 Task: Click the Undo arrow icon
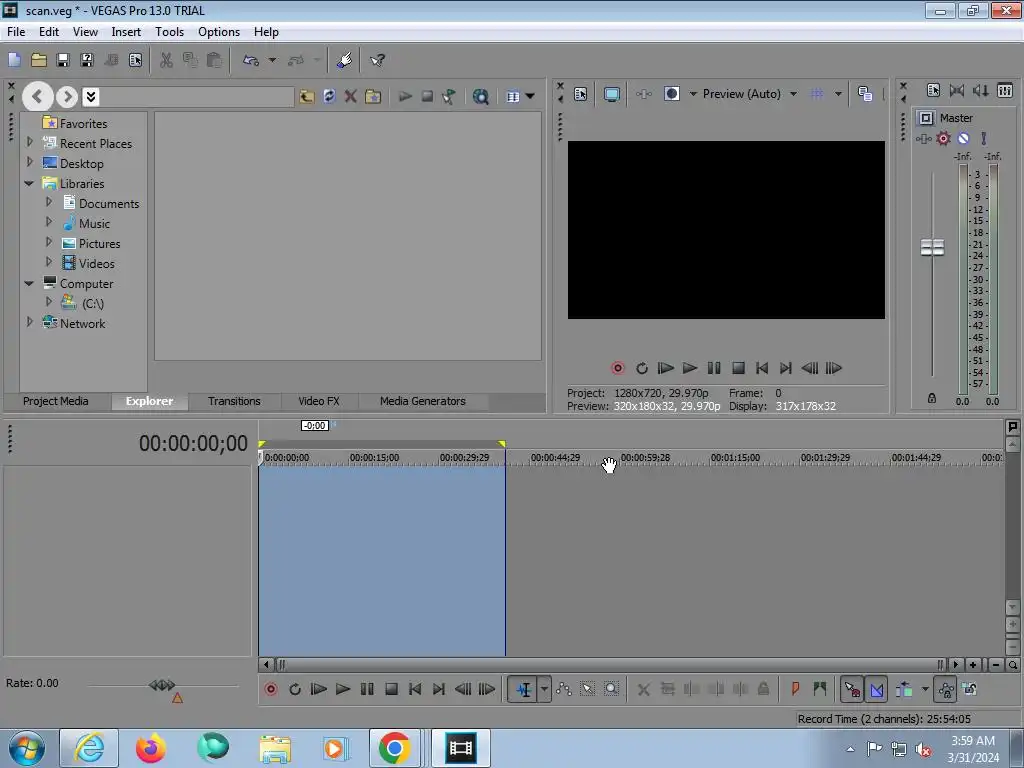251,60
